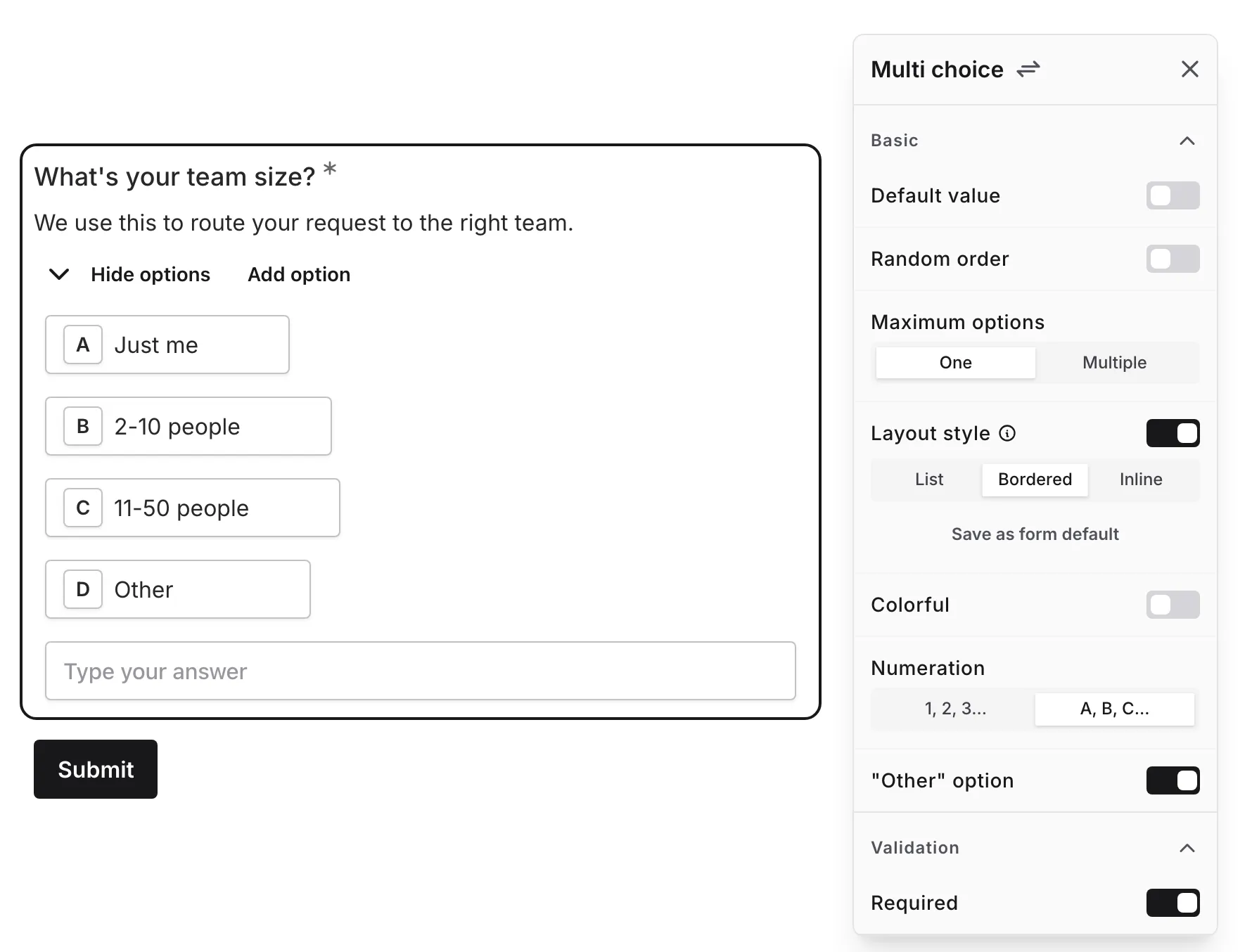Turn off the "Other" option toggle
The width and height of the screenshot is (1252, 952).
(1173, 780)
